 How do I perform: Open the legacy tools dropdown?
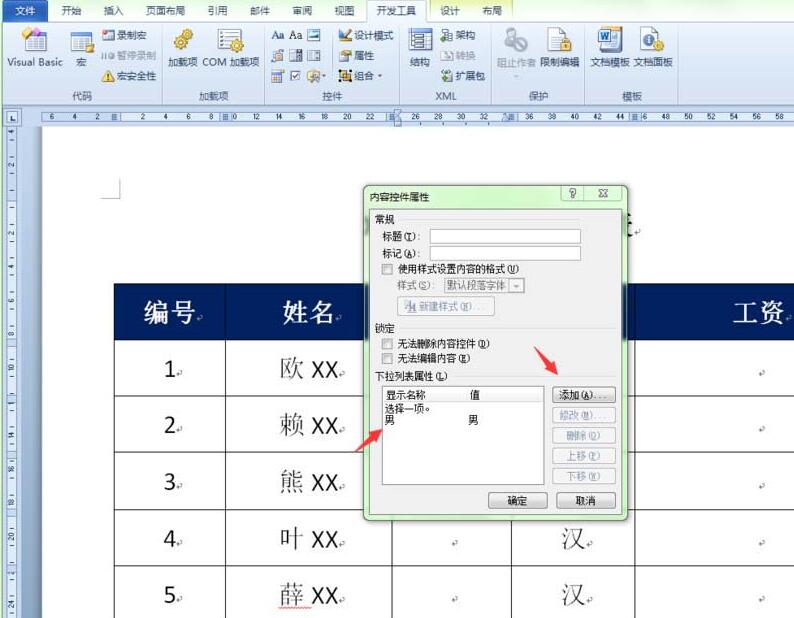316,76
